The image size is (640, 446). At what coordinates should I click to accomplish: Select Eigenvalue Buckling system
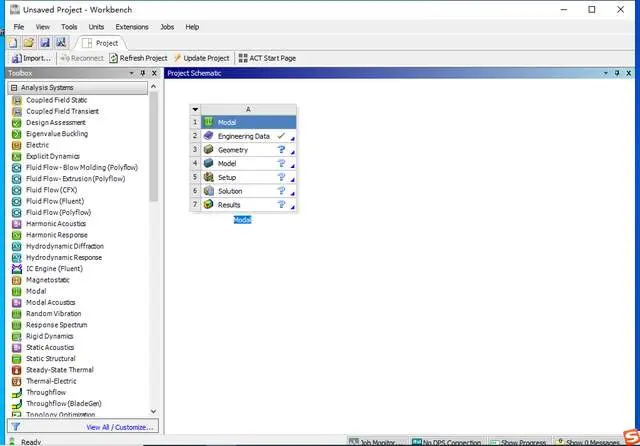pos(57,134)
